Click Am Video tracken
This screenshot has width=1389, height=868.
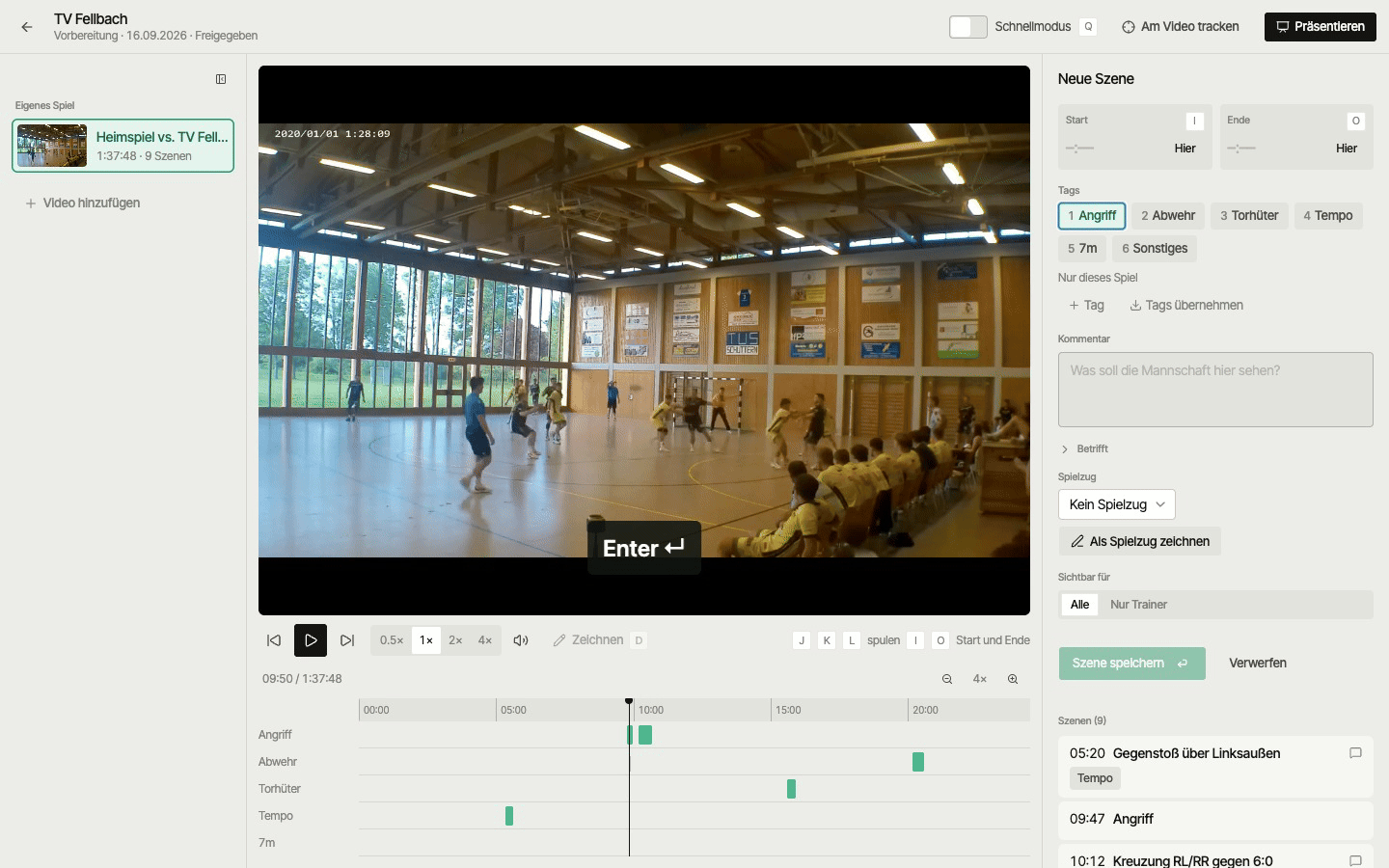click(x=1181, y=27)
